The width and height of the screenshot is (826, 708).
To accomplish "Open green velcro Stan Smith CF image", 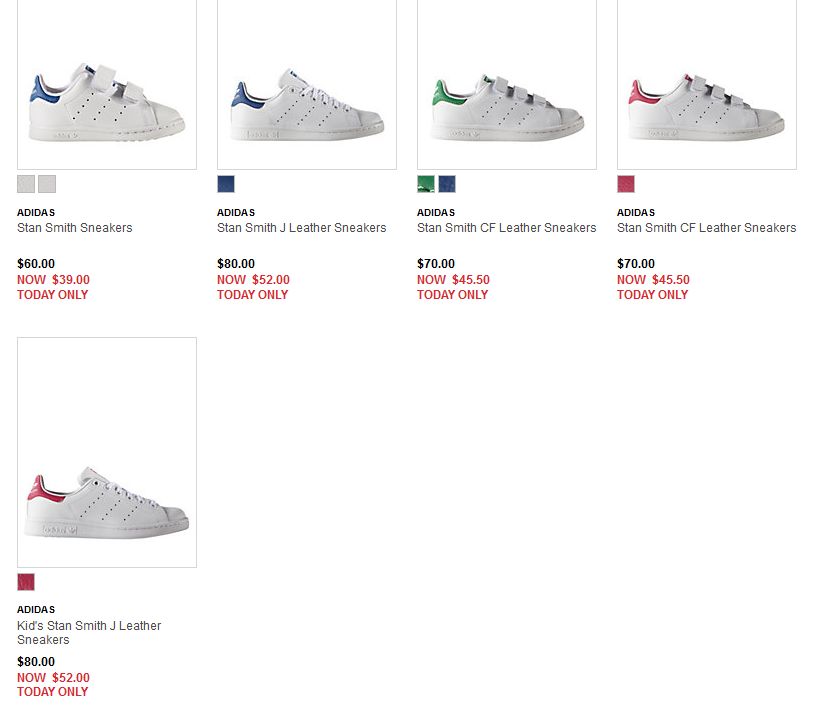I will [507, 84].
